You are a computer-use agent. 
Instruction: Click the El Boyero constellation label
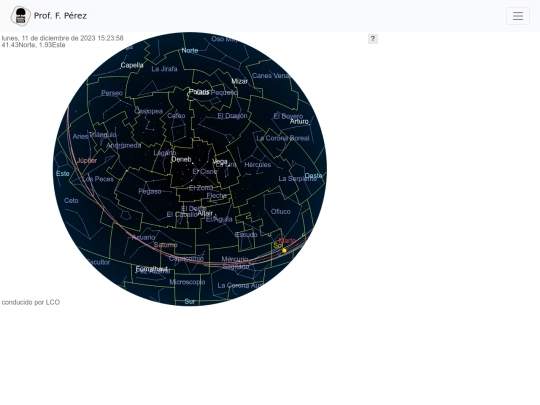288,116
